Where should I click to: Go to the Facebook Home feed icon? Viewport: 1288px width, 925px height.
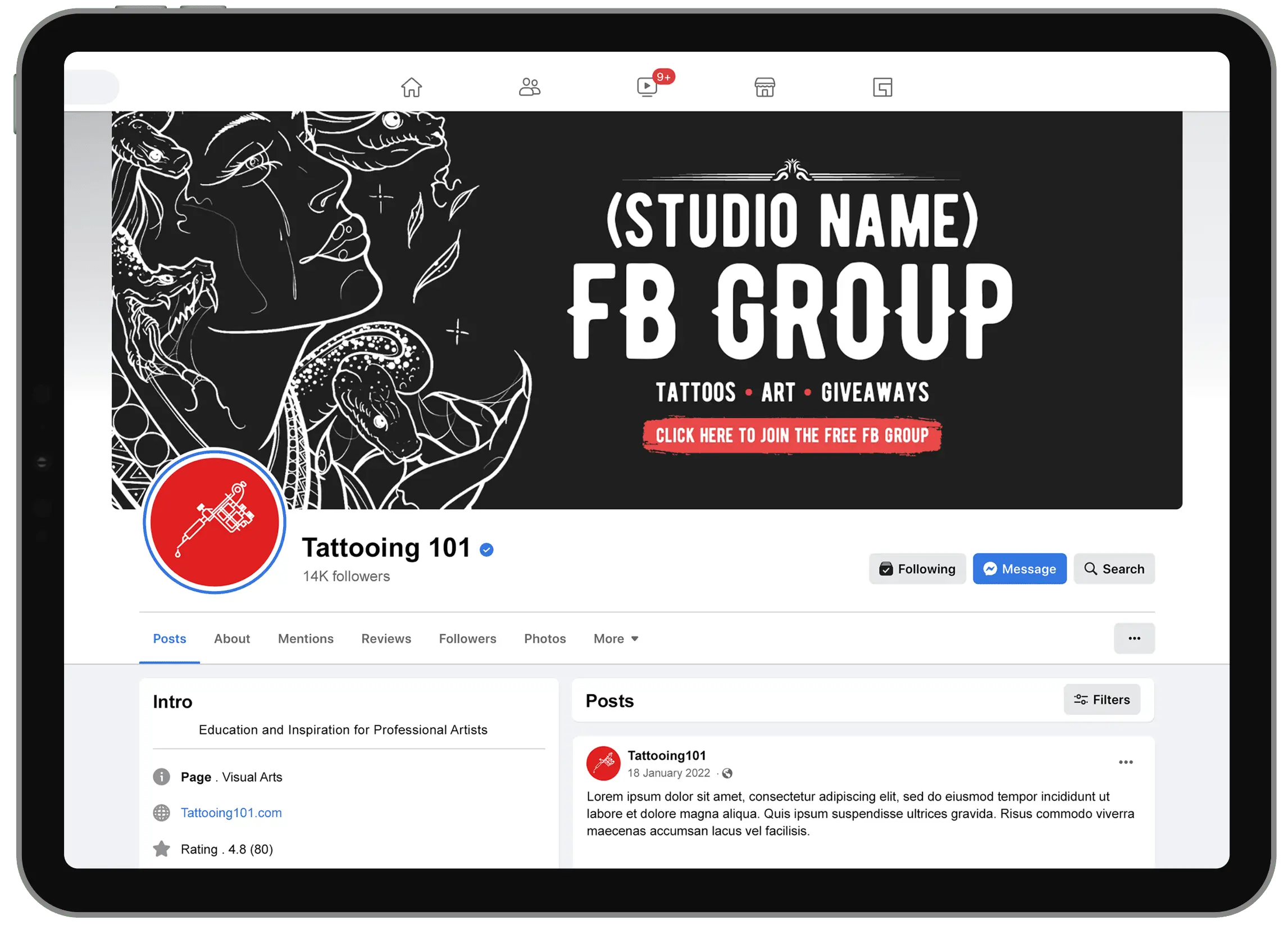[x=411, y=88]
